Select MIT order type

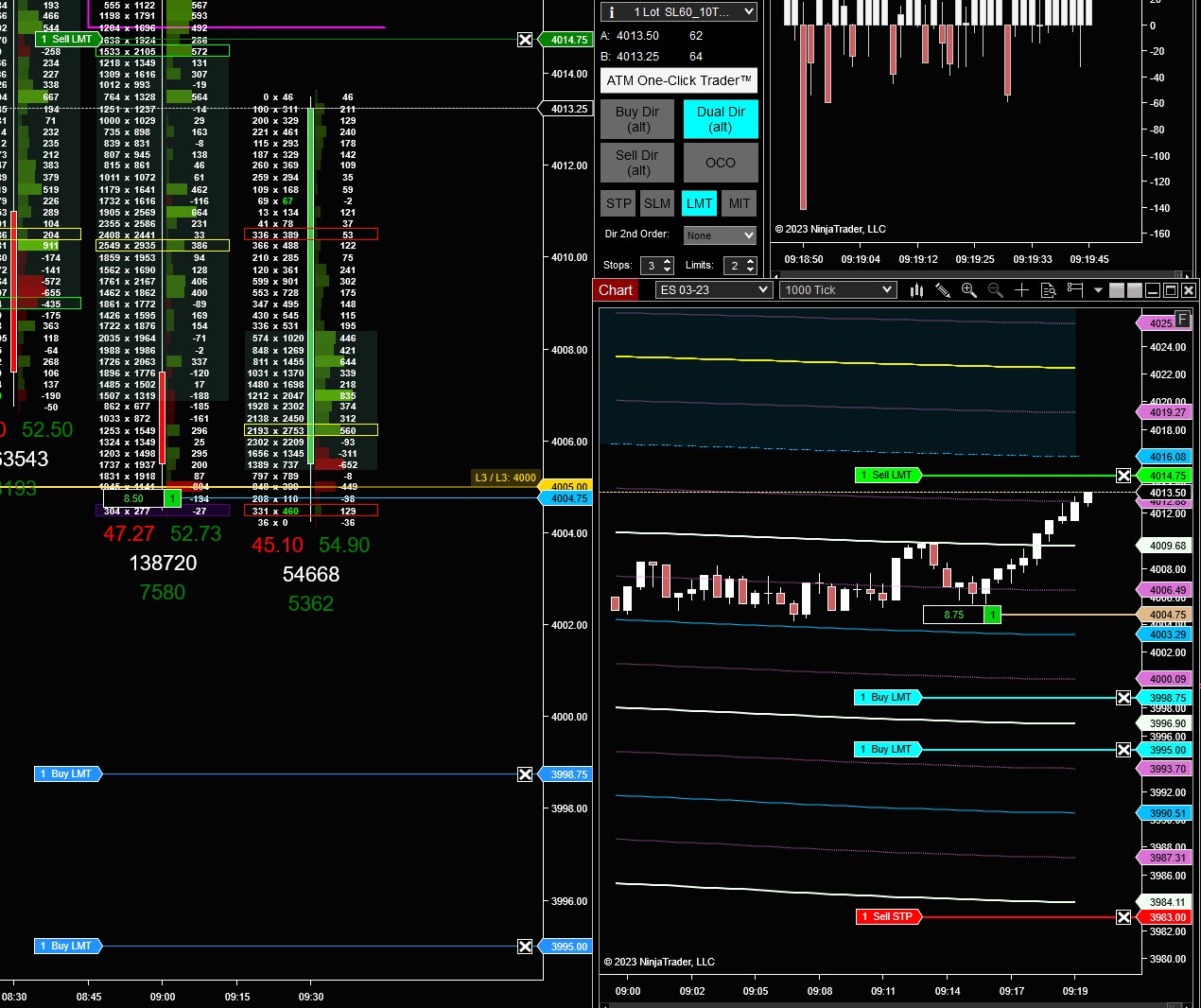pos(740,203)
